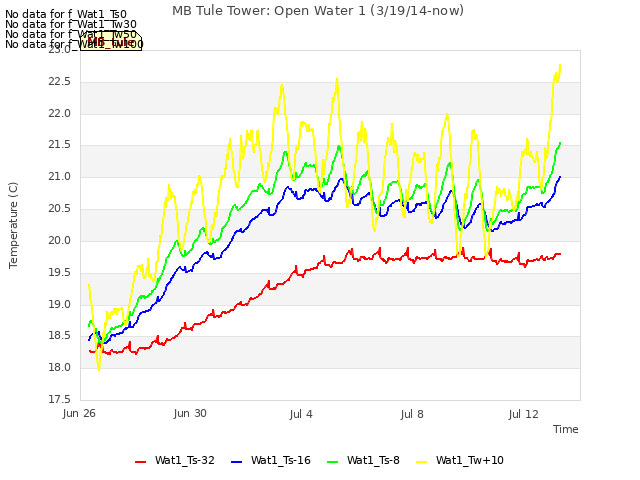The image size is (640, 480).
Task: Click the 18.0 y-axis tick label
Action: 59,368
